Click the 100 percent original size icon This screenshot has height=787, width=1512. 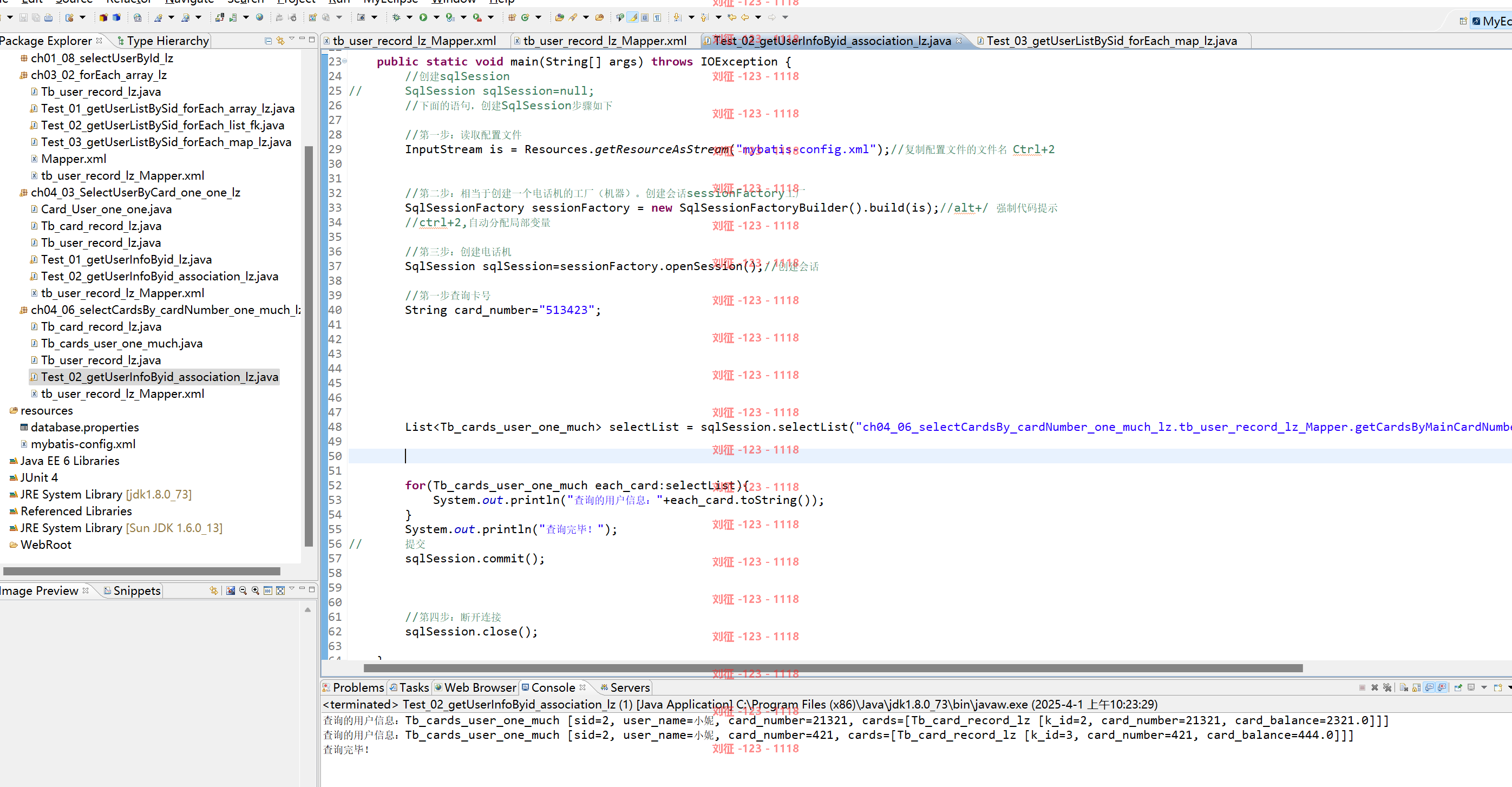(x=268, y=591)
